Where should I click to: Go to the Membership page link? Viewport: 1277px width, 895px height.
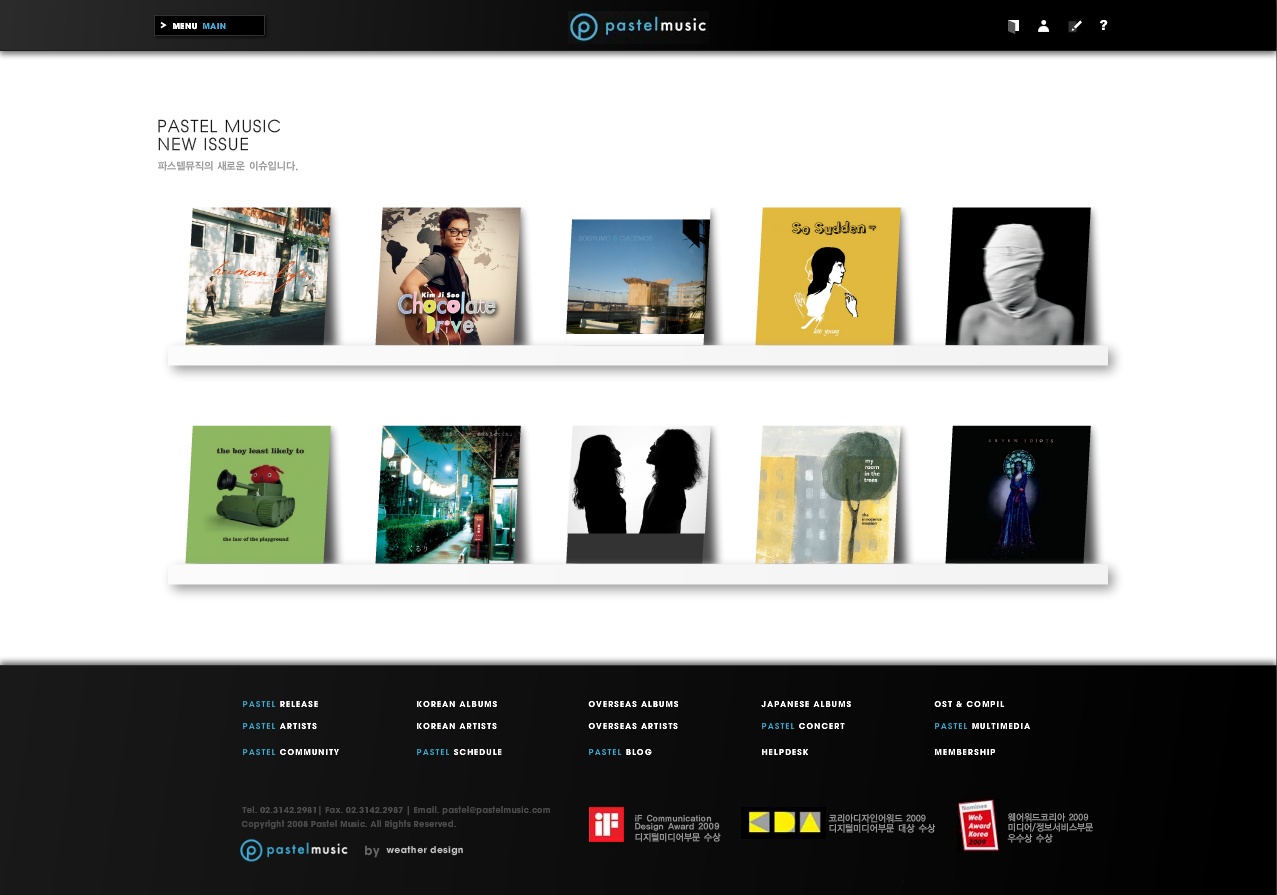click(964, 752)
